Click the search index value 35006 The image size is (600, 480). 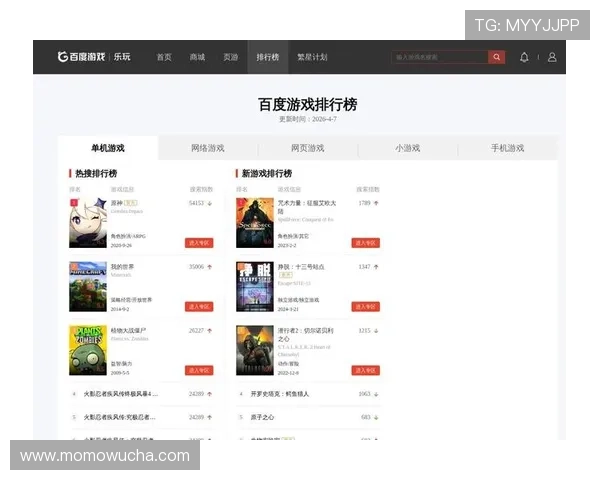pyautogui.click(x=197, y=267)
